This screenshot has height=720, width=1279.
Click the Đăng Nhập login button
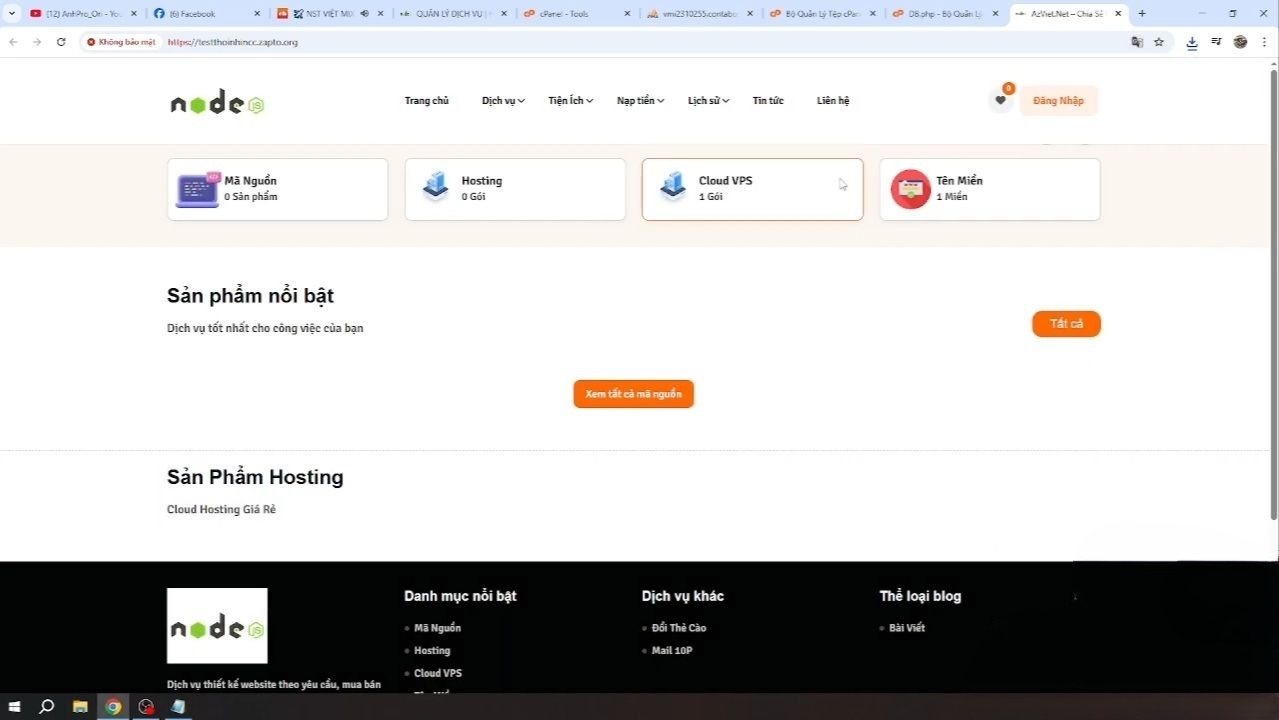tap(1058, 101)
